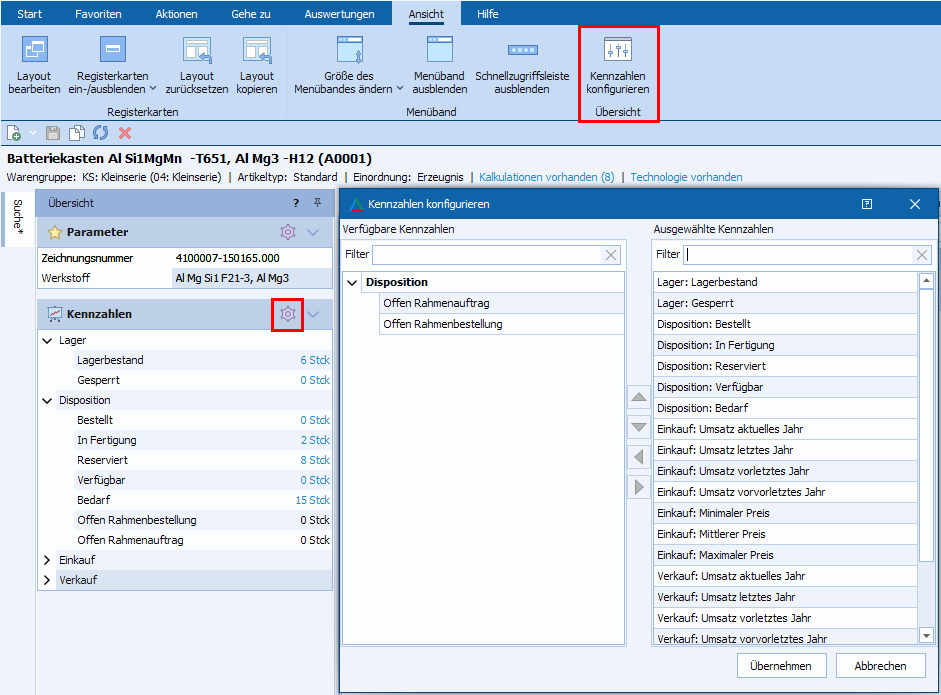This screenshot has width=941, height=695.
Task: Collapse Disposition group in Verfügbare Kennzahlen
Action: pos(352,283)
